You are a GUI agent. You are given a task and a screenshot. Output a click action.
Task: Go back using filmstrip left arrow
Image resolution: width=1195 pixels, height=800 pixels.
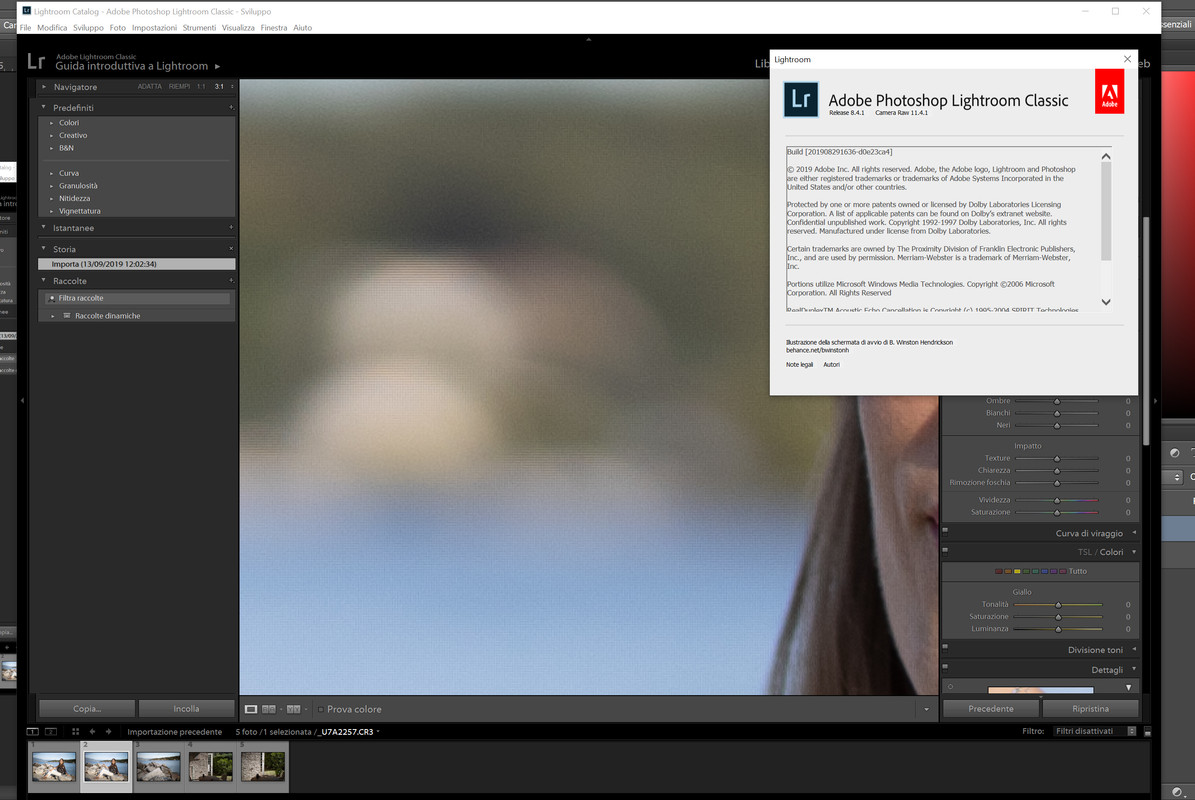click(92, 731)
